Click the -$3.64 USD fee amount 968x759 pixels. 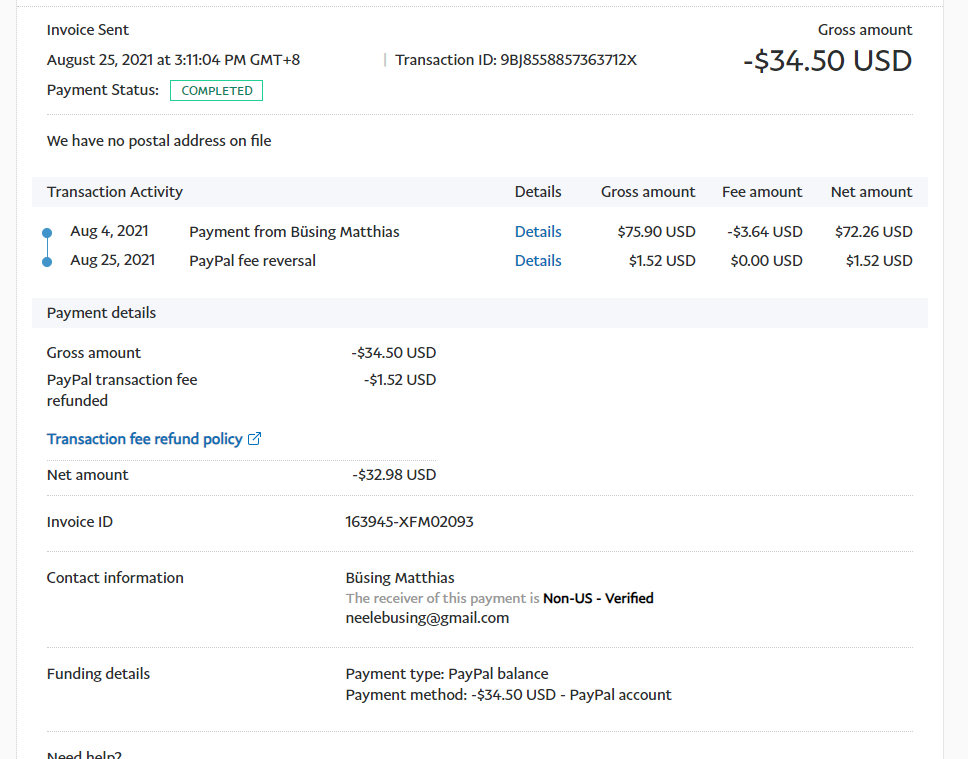[x=765, y=232]
